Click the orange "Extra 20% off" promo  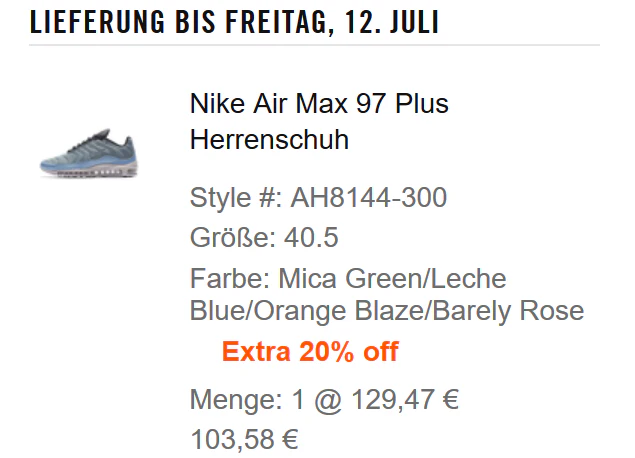coord(310,351)
